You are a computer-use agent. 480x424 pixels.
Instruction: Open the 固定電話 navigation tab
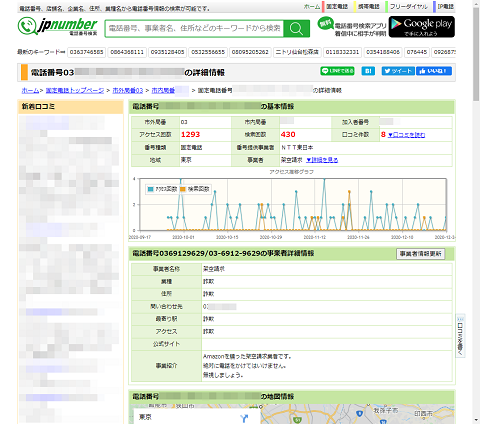point(337,6)
